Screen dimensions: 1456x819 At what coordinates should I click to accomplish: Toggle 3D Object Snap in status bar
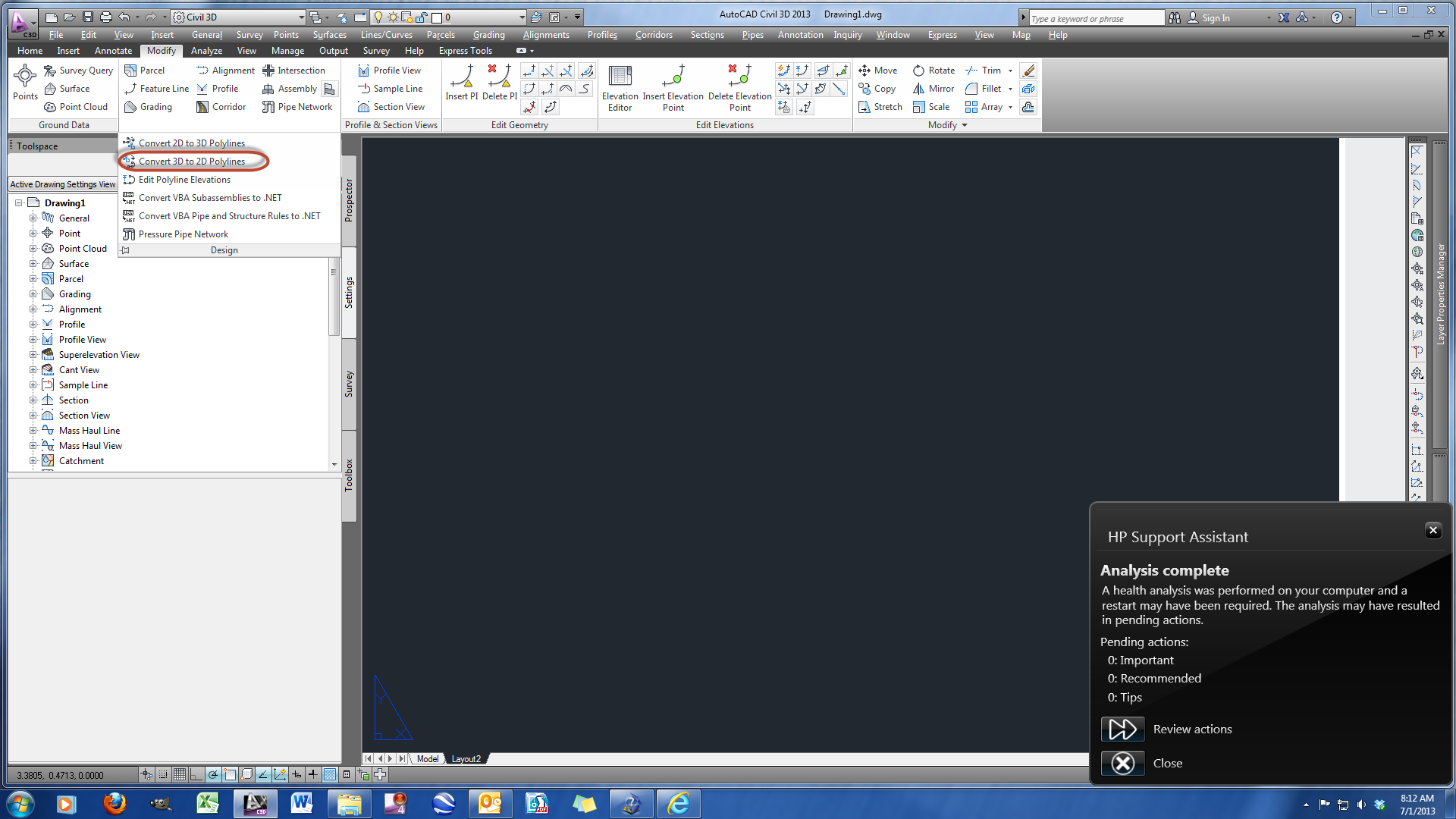(x=246, y=774)
